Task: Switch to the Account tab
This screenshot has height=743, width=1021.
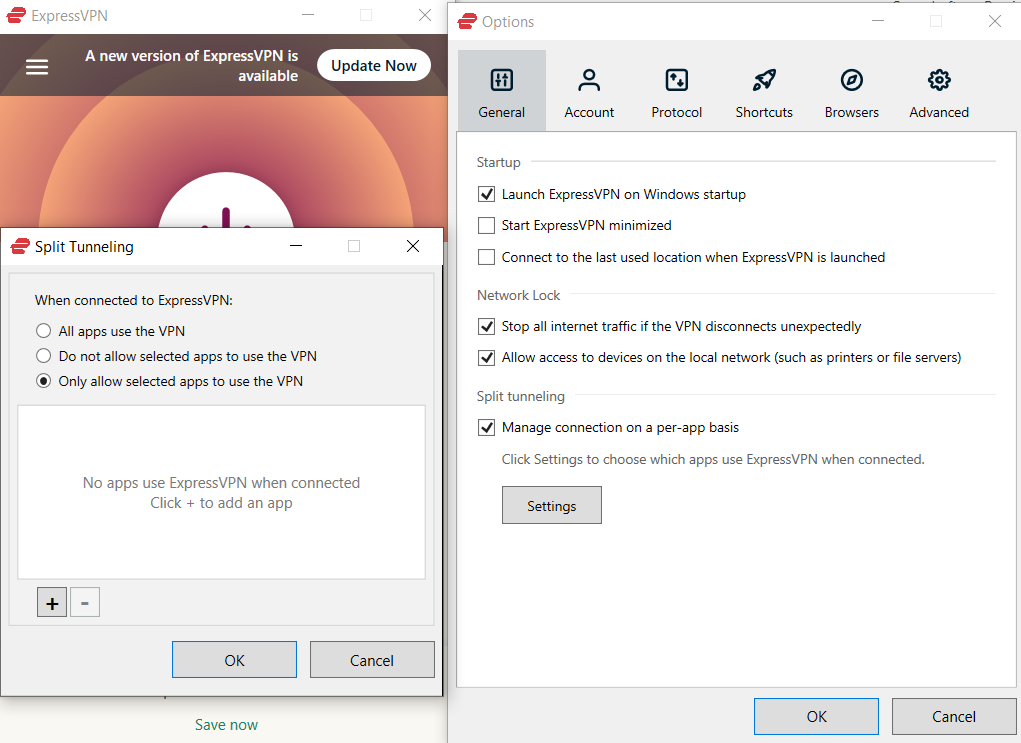Action: click(x=589, y=91)
